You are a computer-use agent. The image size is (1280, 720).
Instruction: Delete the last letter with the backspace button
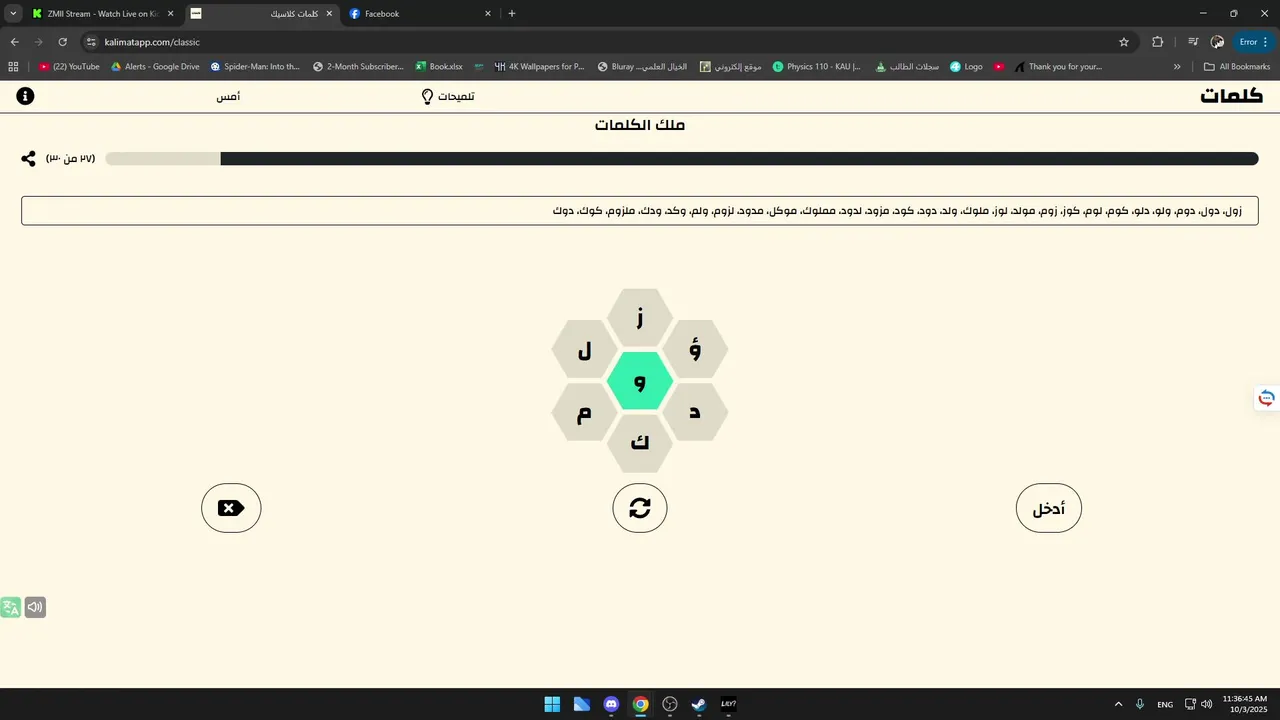click(x=231, y=508)
